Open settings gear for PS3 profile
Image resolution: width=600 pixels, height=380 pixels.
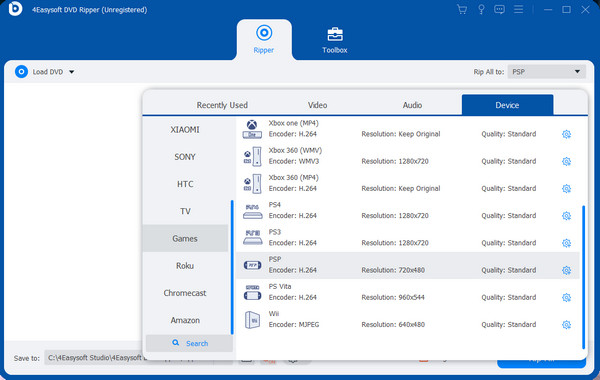566,243
